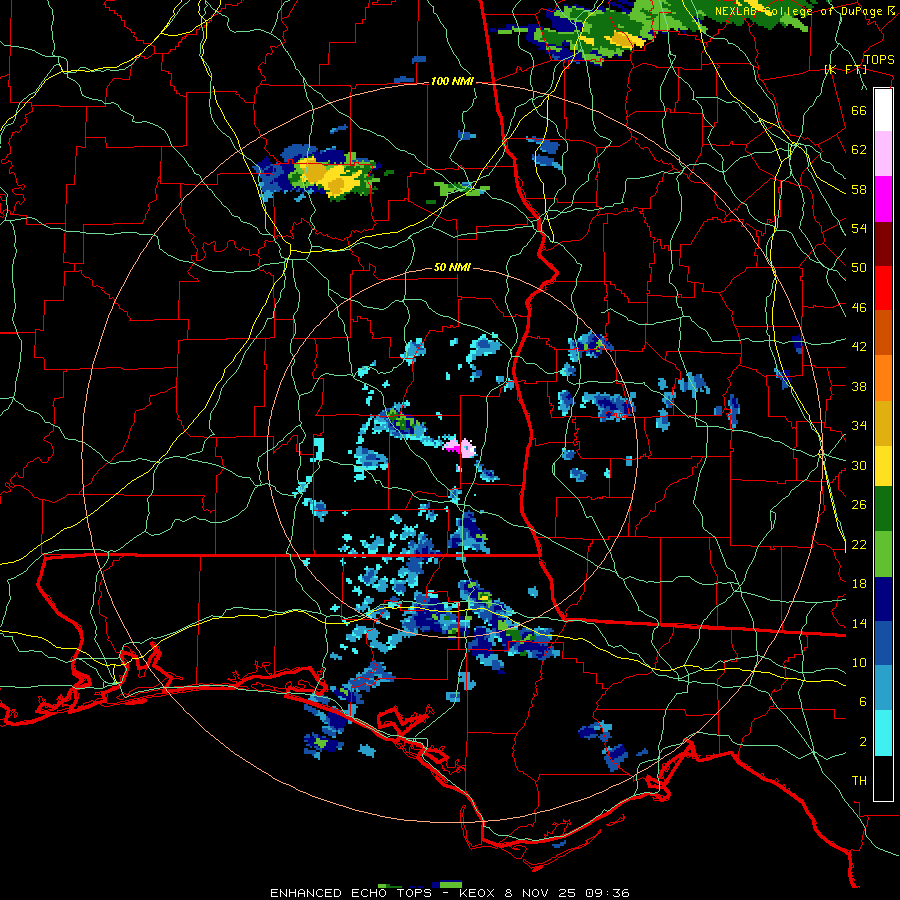
Task: Click the dark green legend swatch
Action: point(883,509)
